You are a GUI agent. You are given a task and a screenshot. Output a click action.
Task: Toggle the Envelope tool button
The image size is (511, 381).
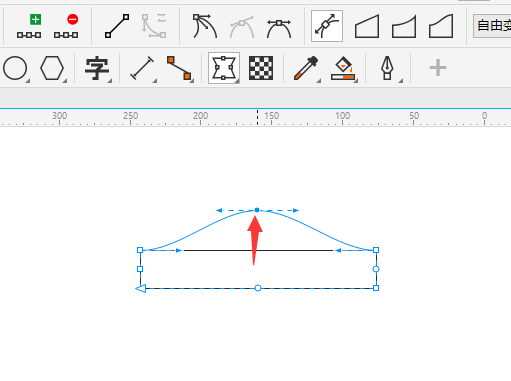click(224, 68)
